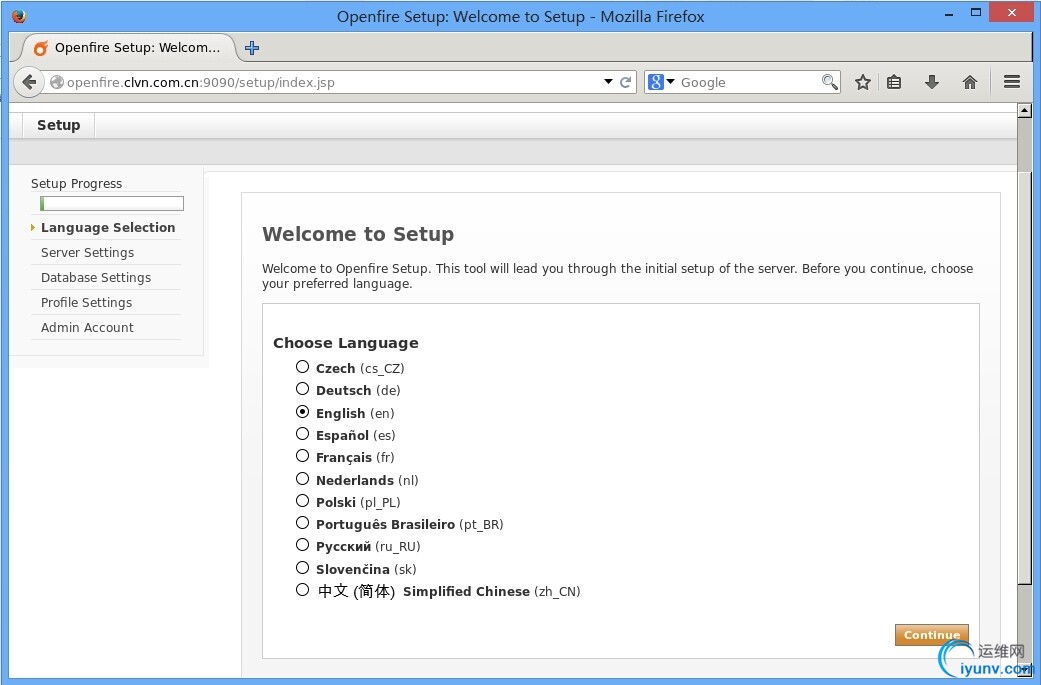Click Admin Account in setup sidebar
This screenshot has height=685, width=1041.
tap(87, 328)
